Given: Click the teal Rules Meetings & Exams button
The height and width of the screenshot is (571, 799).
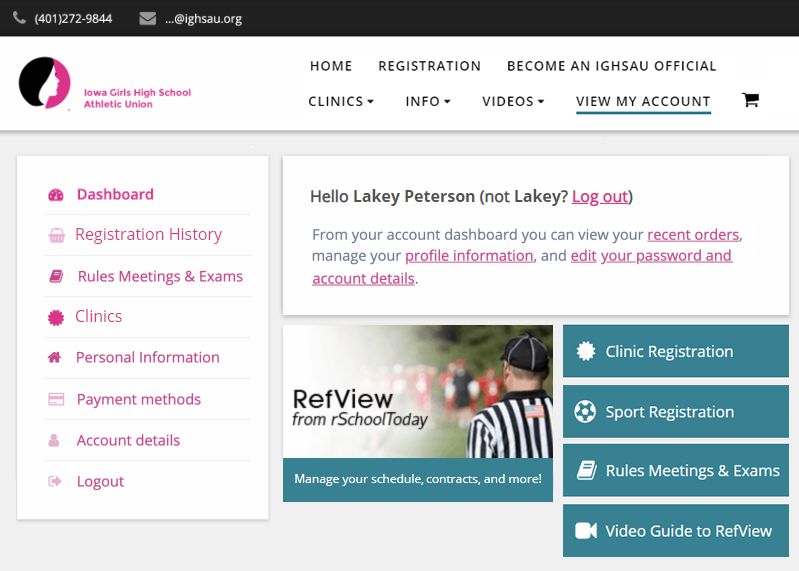Looking at the screenshot, I should (x=676, y=470).
